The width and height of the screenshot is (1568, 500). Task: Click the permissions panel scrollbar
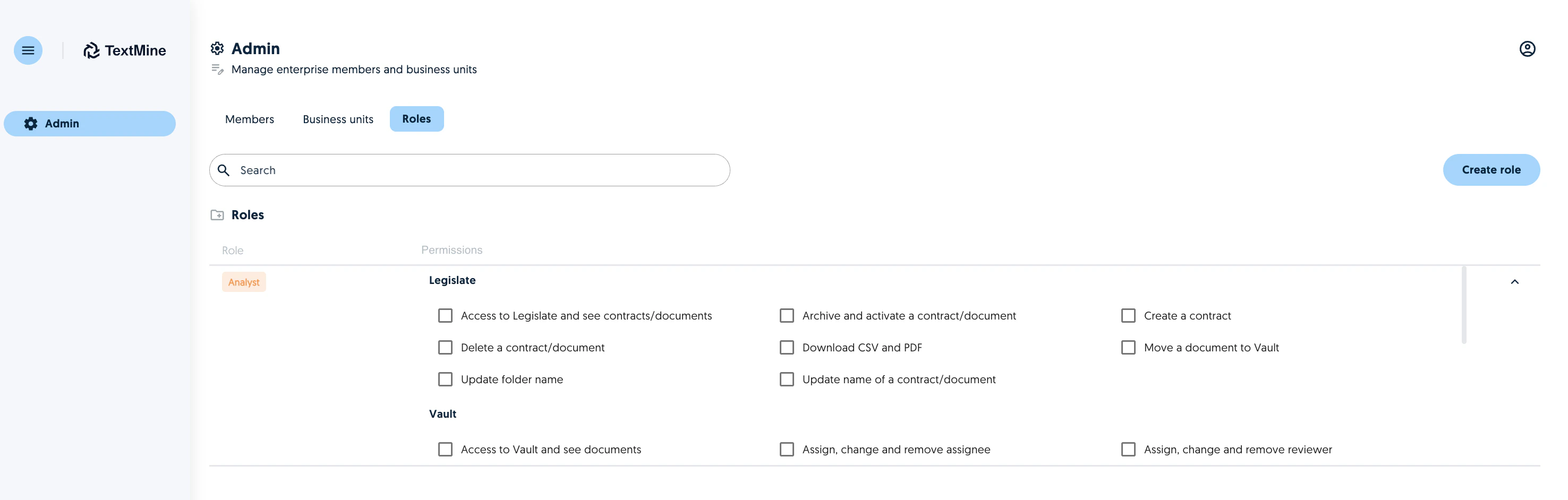[1463, 305]
